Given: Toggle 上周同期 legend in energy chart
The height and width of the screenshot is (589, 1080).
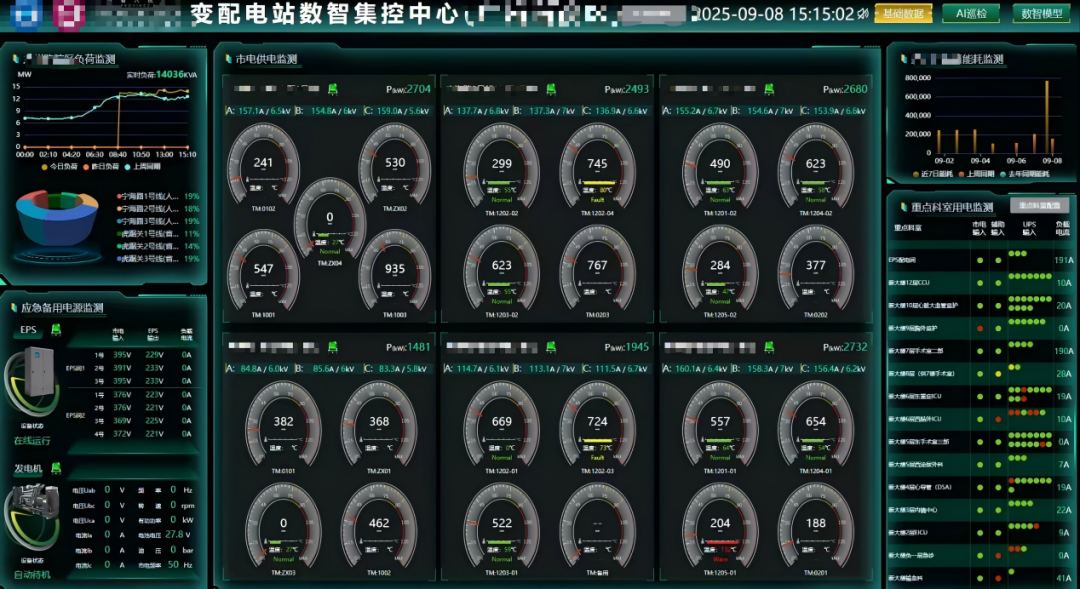Looking at the screenshot, I should click(x=979, y=174).
